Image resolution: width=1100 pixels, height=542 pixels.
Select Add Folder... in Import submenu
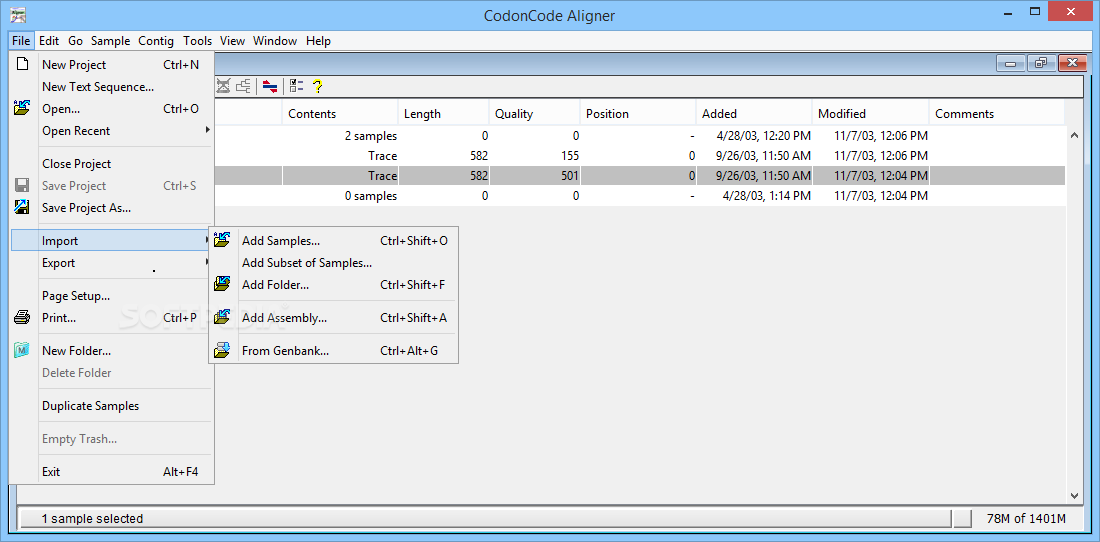click(334, 285)
